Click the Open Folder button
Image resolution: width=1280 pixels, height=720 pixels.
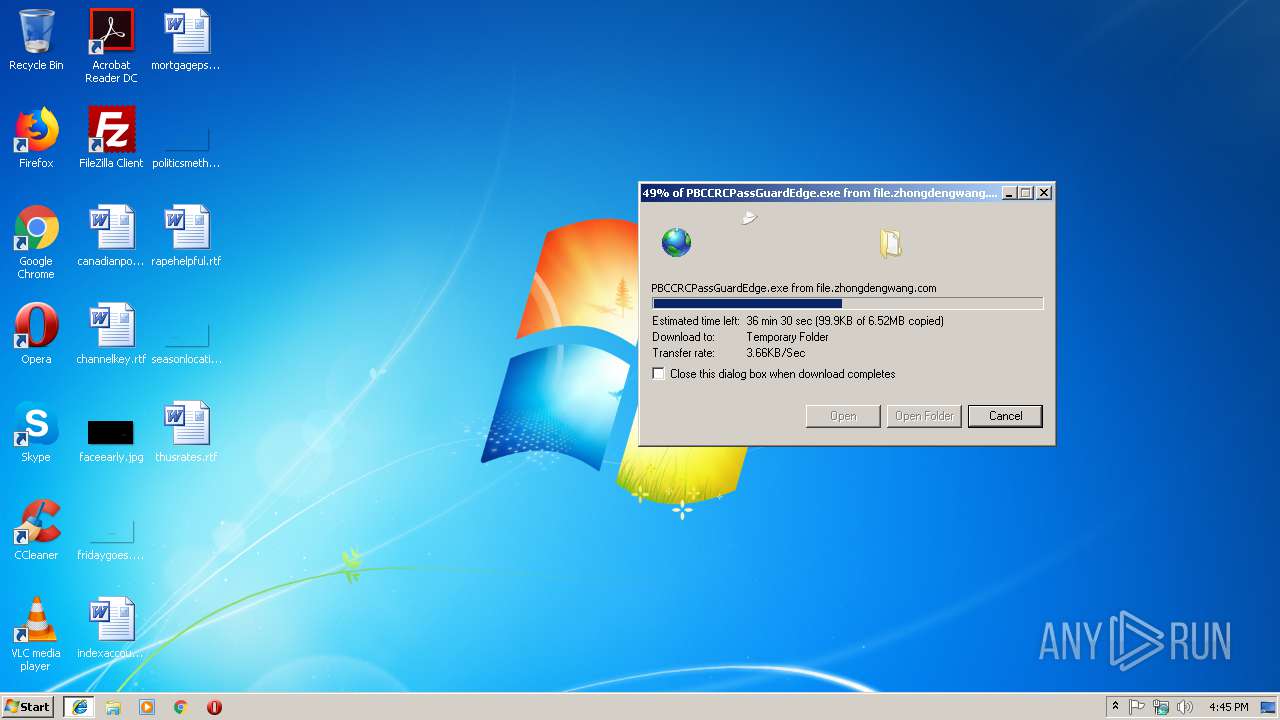pos(924,416)
